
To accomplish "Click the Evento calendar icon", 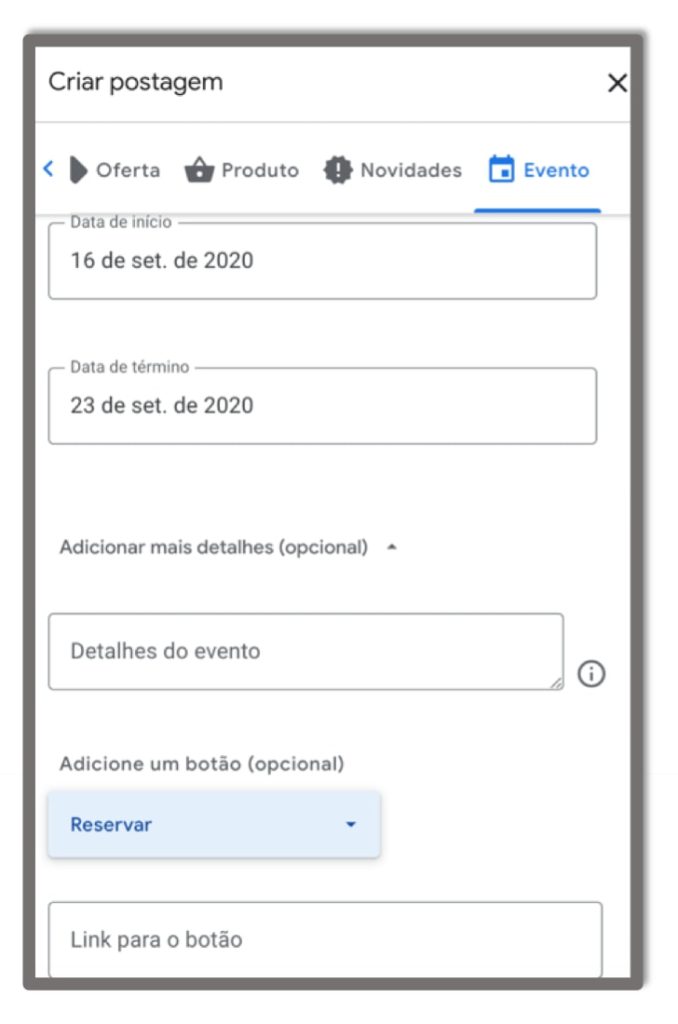I will pos(500,170).
